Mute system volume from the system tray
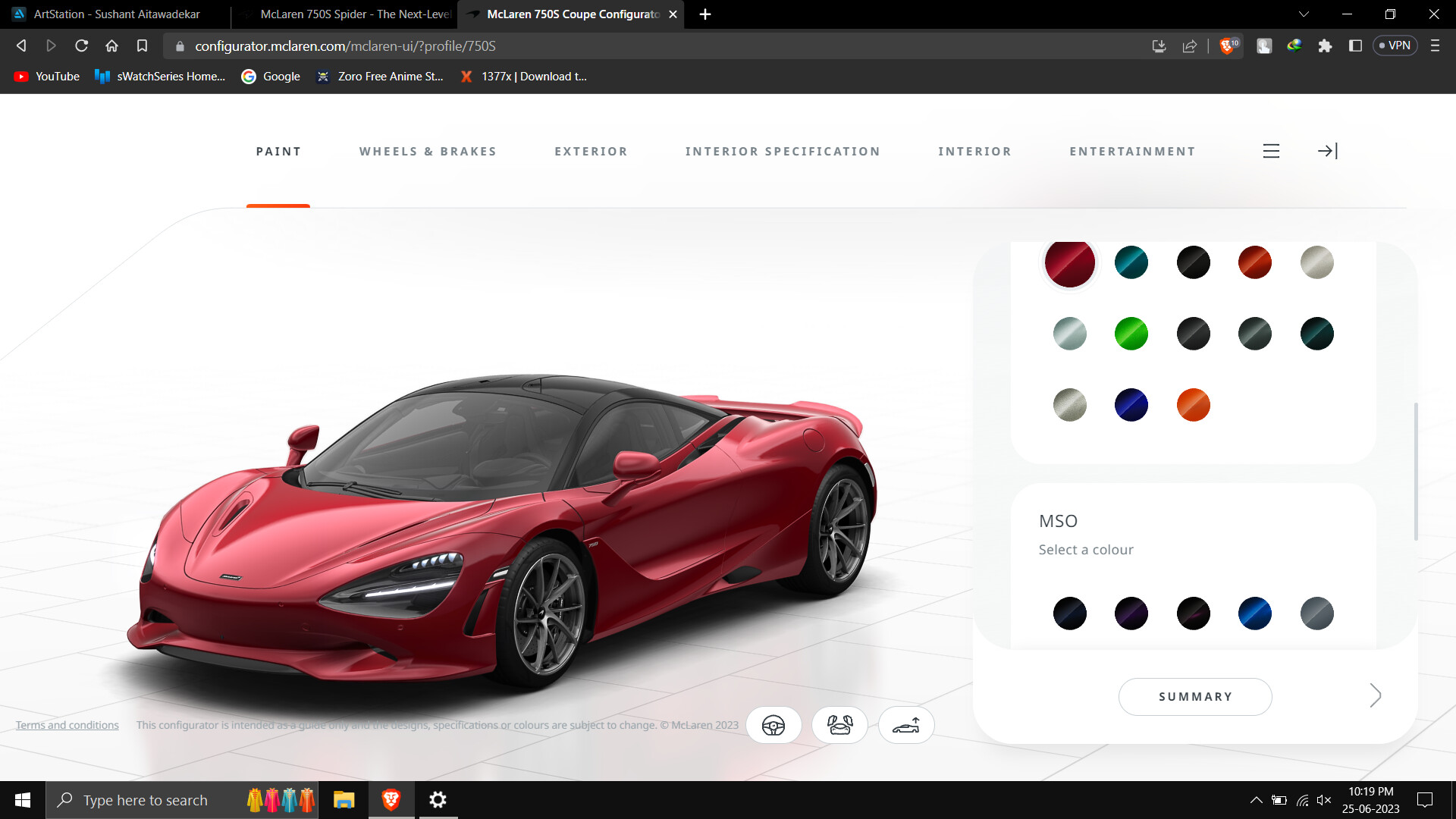Viewport: 1456px width, 819px height. coord(1325,799)
